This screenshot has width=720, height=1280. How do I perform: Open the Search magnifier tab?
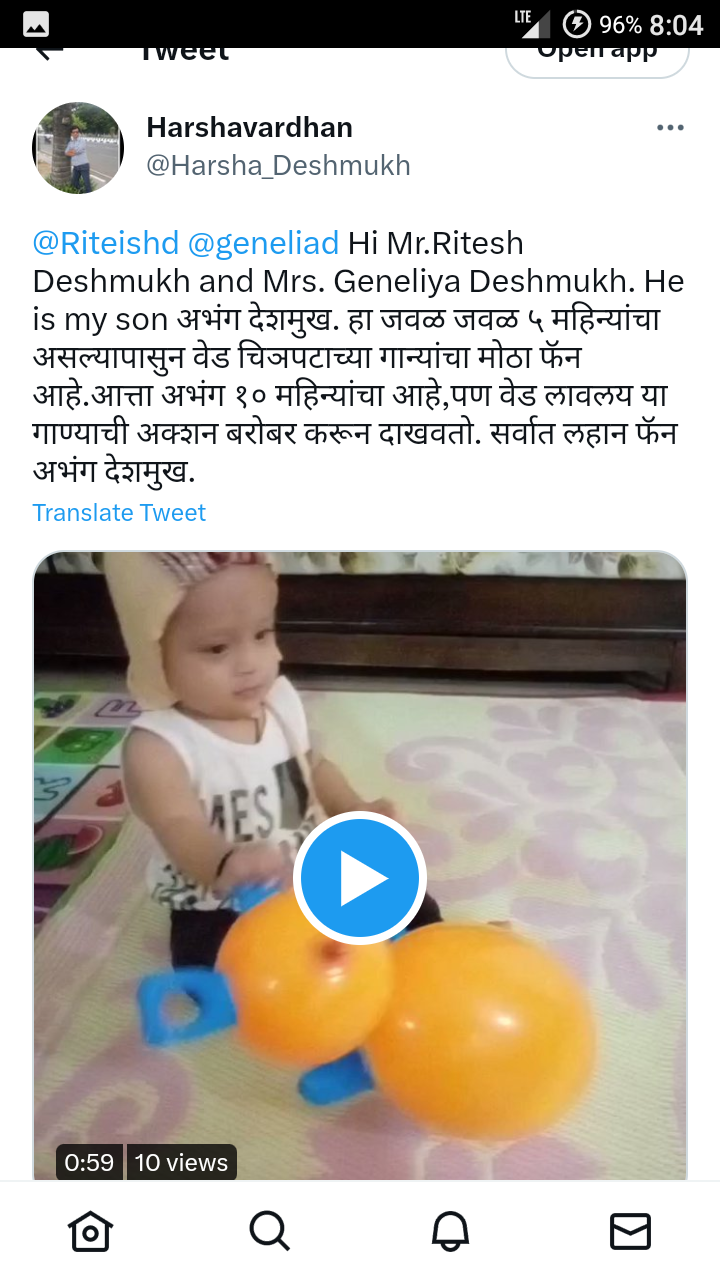tap(270, 1231)
